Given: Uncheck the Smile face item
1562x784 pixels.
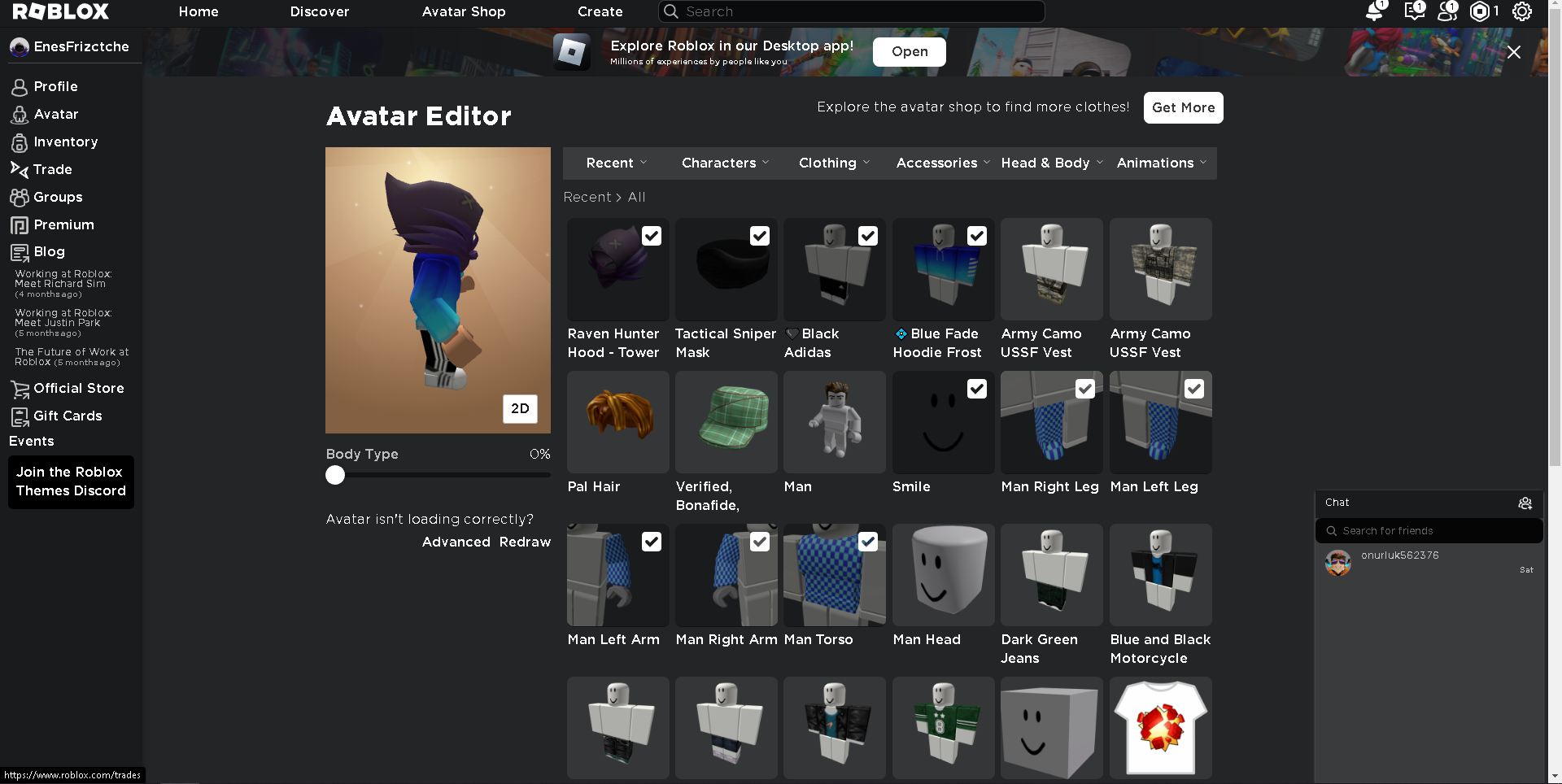Looking at the screenshot, I should pos(977,389).
